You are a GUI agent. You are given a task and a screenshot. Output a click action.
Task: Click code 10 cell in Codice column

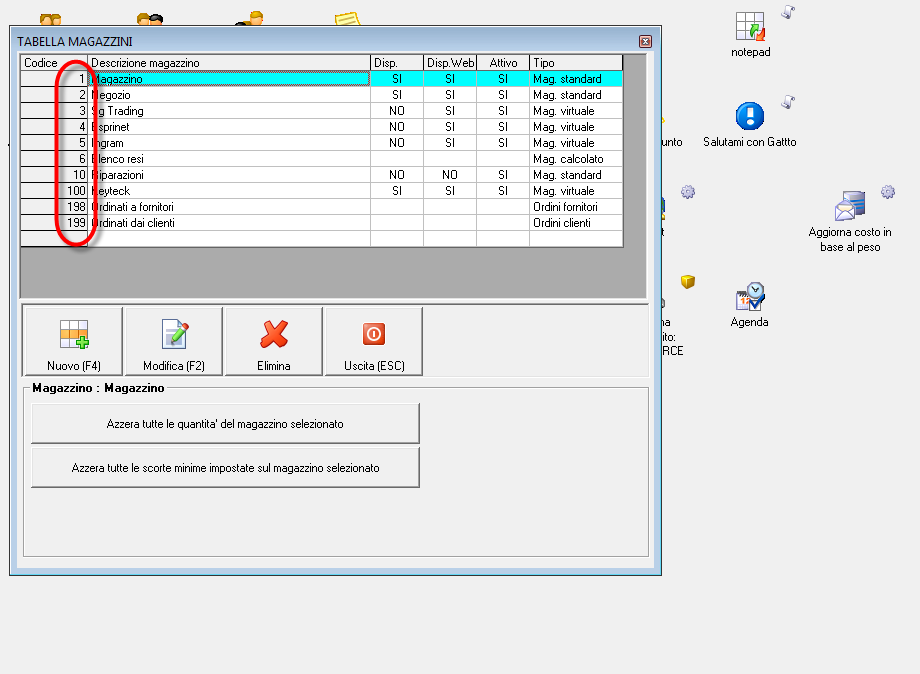(x=54, y=175)
